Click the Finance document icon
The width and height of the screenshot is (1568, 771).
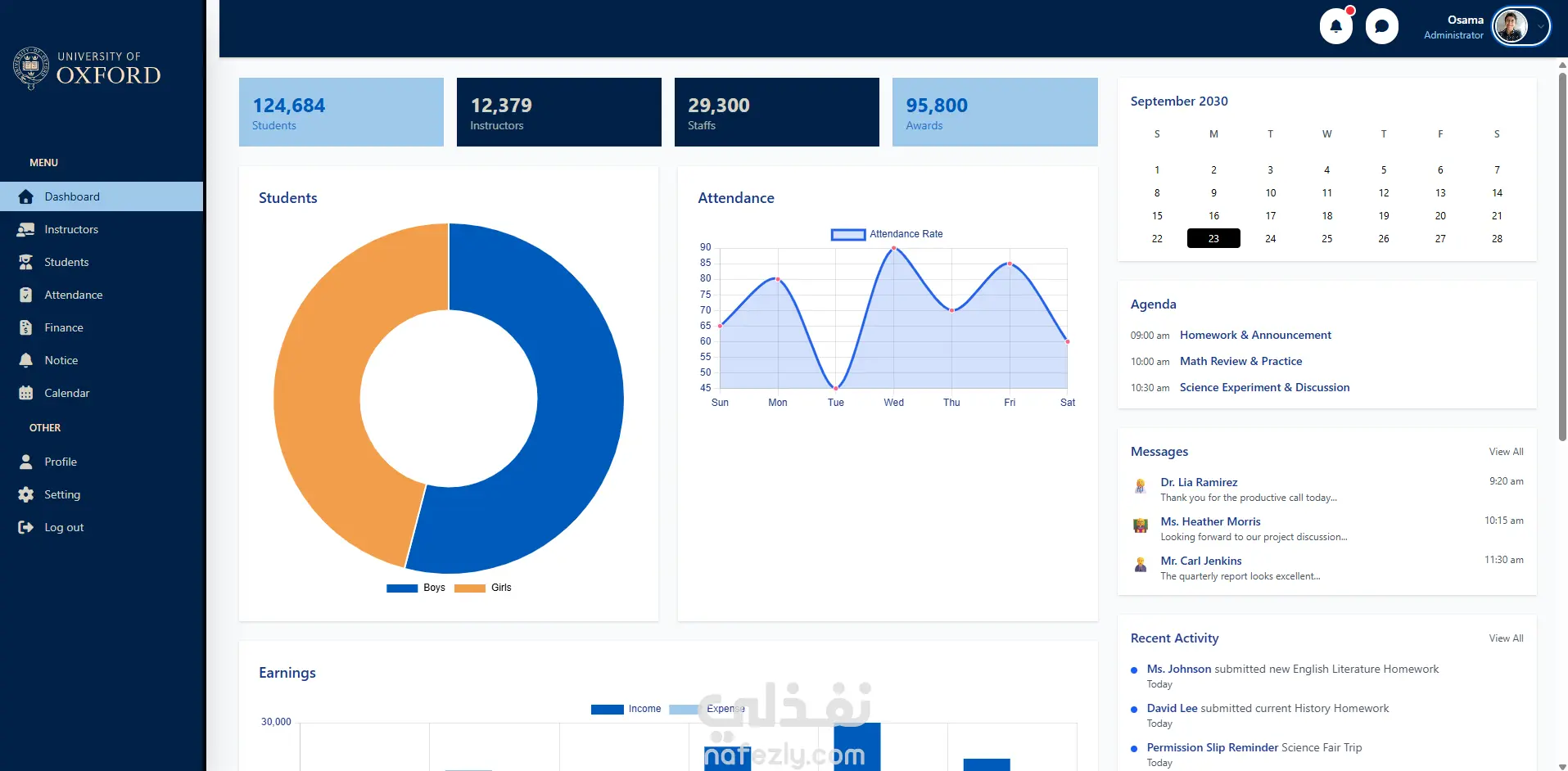(x=25, y=327)
